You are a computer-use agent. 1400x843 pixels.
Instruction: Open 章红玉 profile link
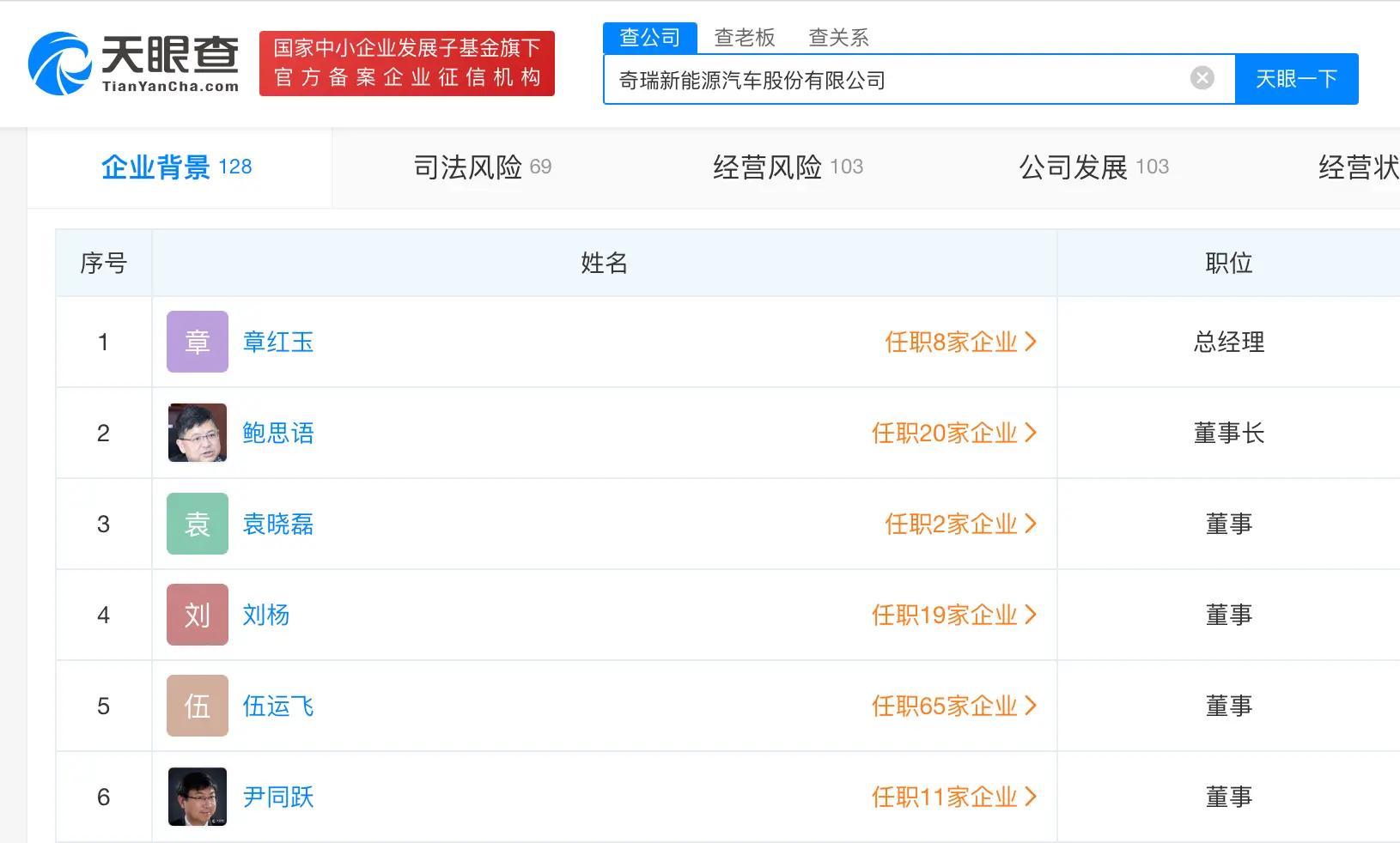pyautogui.click(x=278, y=343)
